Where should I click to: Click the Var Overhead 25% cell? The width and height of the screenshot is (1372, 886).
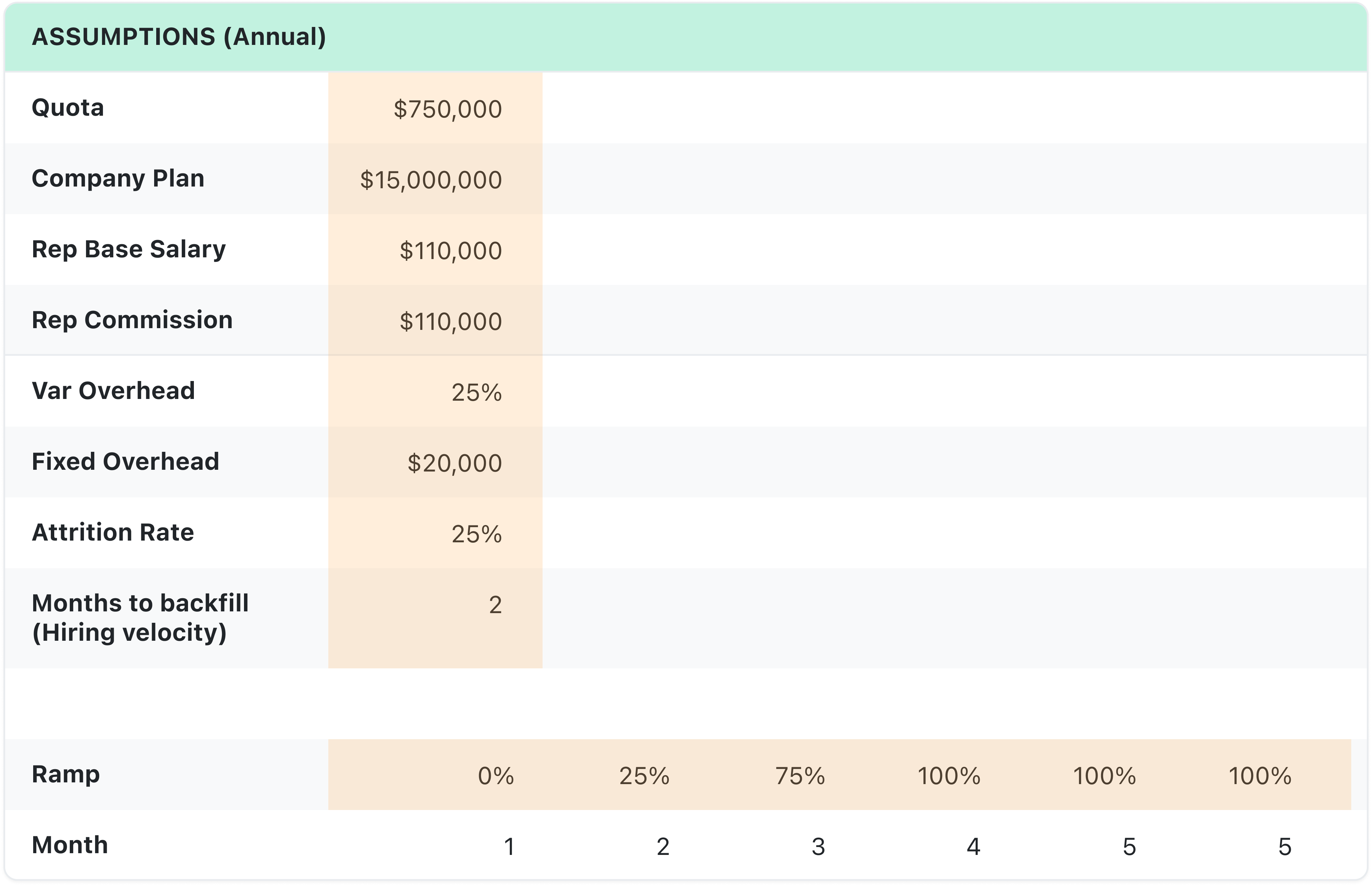point(478,391)
